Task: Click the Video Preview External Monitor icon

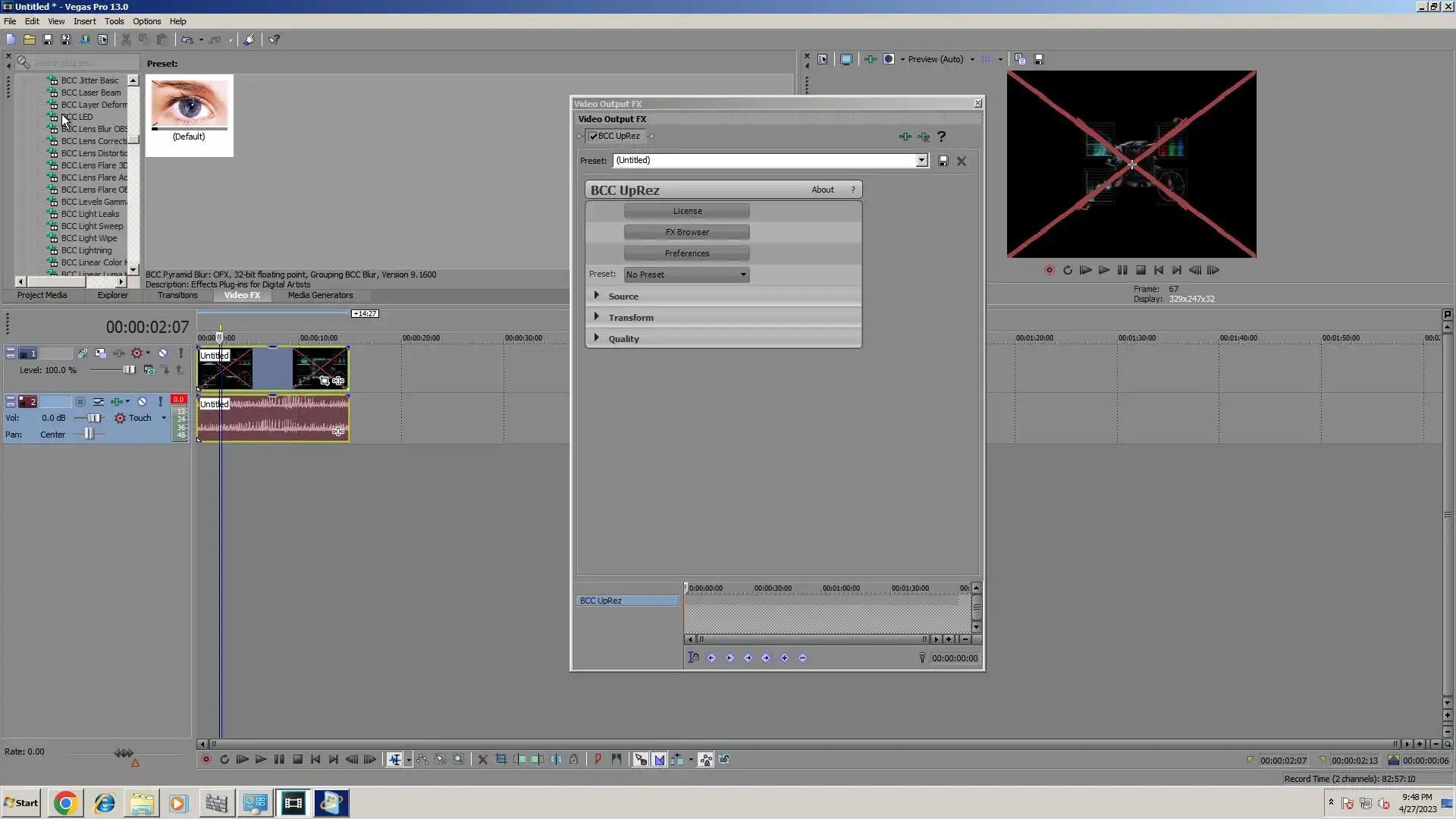Action: coord(846,59)
